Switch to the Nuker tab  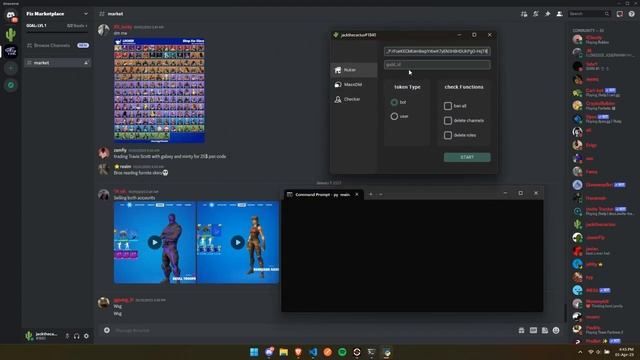coord(353,70)
